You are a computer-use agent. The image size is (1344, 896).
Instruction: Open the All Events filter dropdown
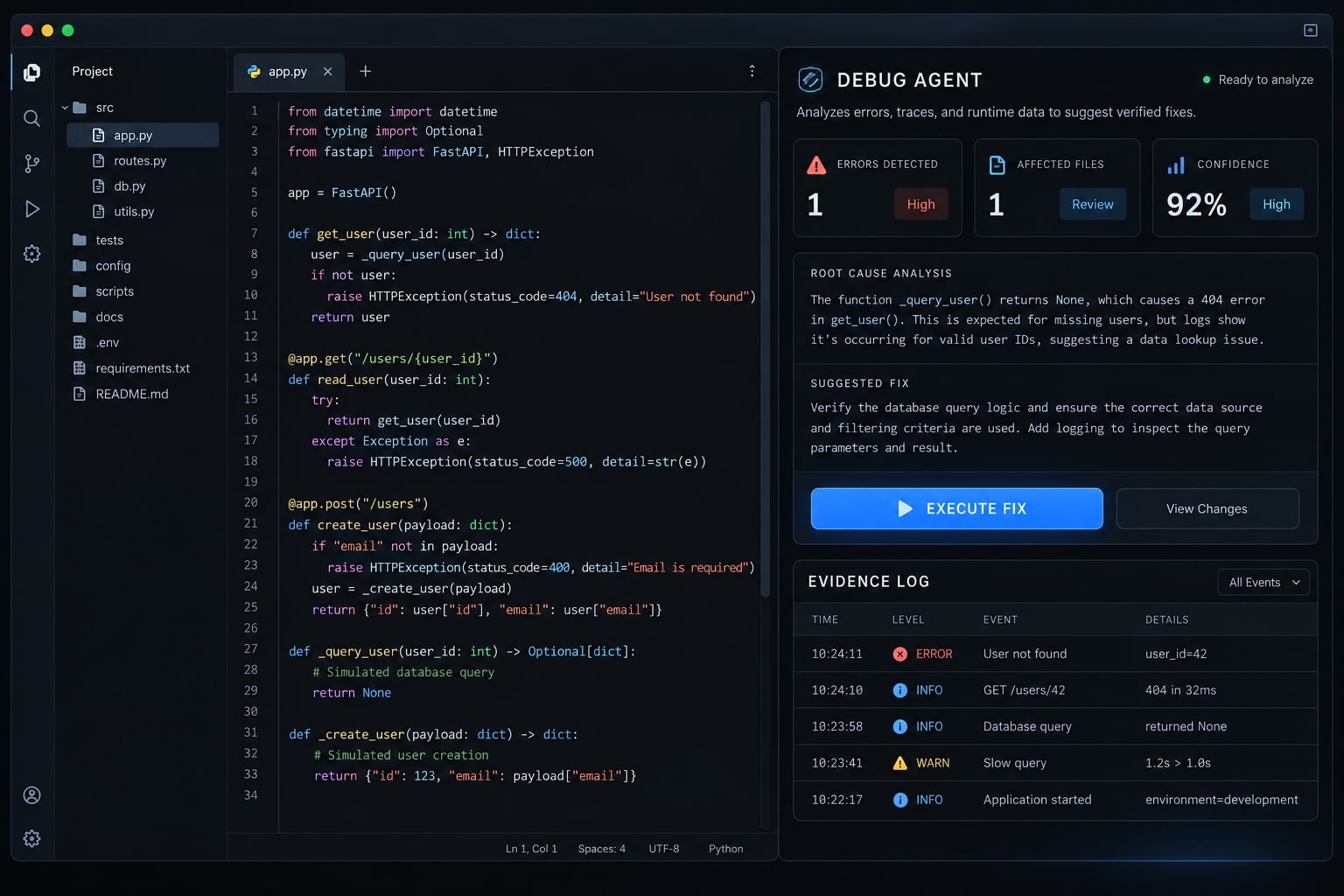coord(1263,583)
